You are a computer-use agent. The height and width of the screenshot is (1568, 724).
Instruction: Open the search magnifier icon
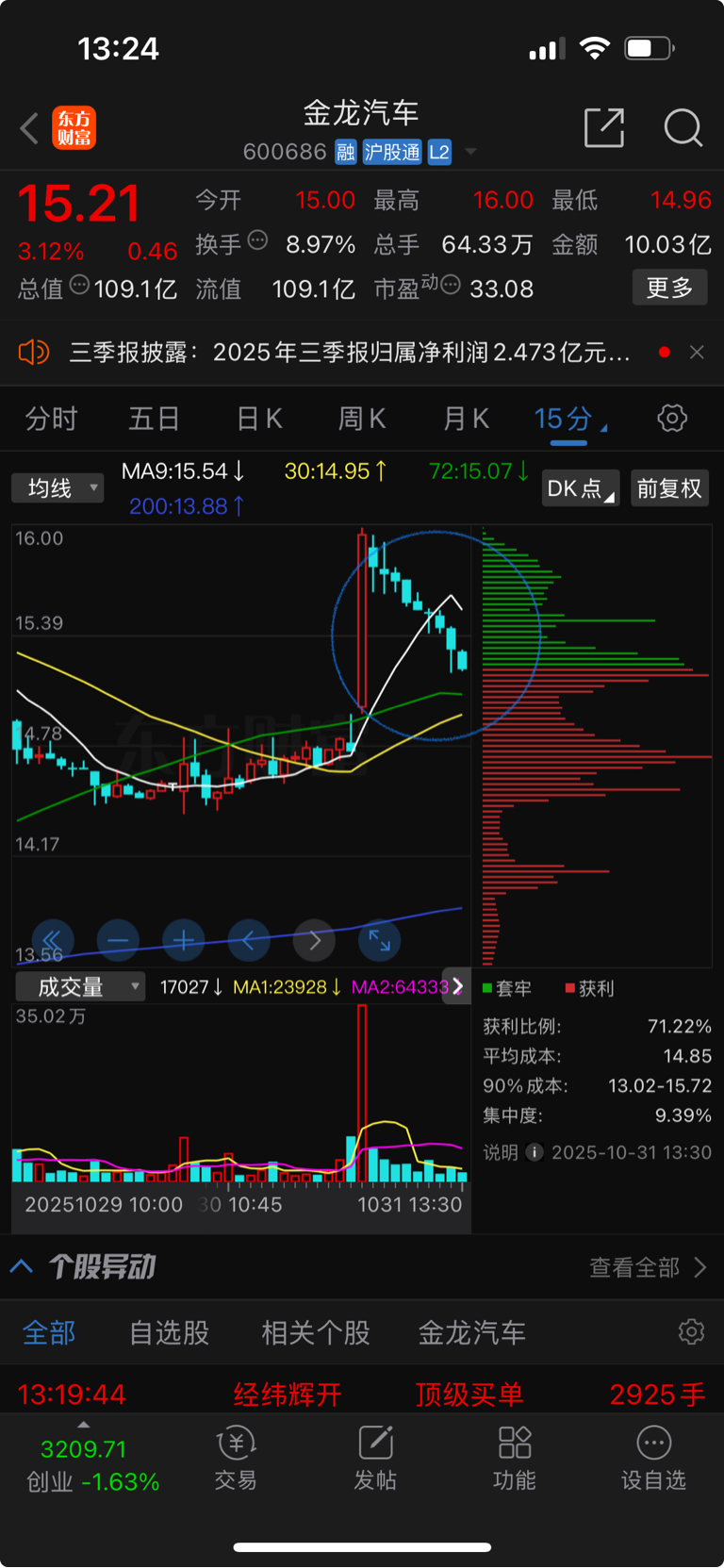(683, 127)
